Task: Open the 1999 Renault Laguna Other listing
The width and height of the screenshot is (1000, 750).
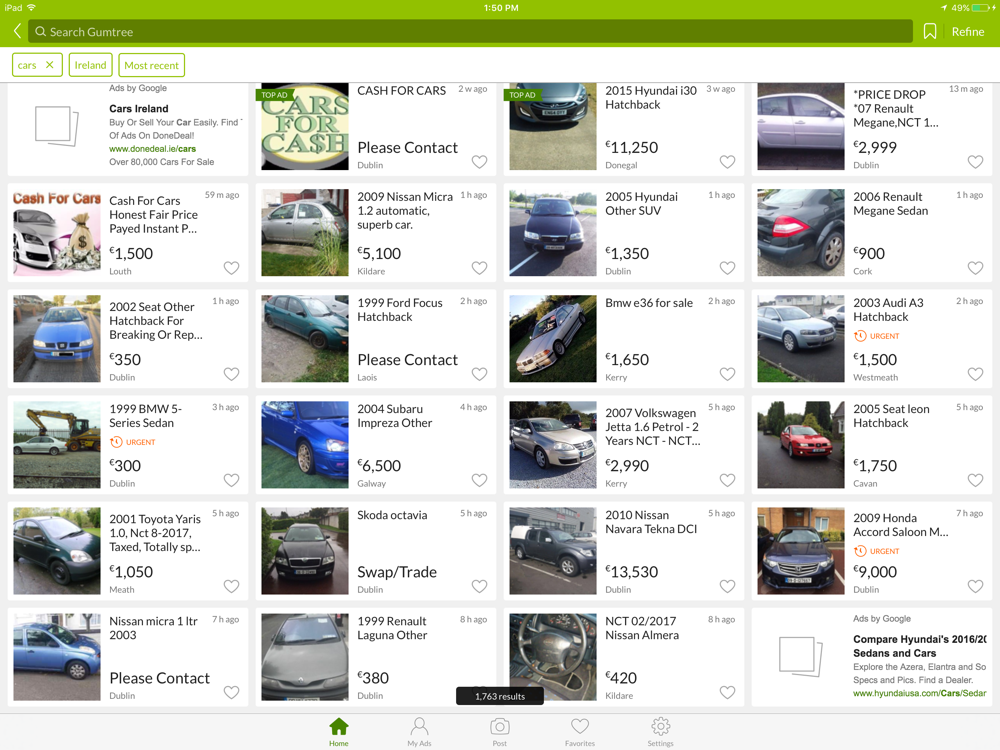Action: (376, 657)
